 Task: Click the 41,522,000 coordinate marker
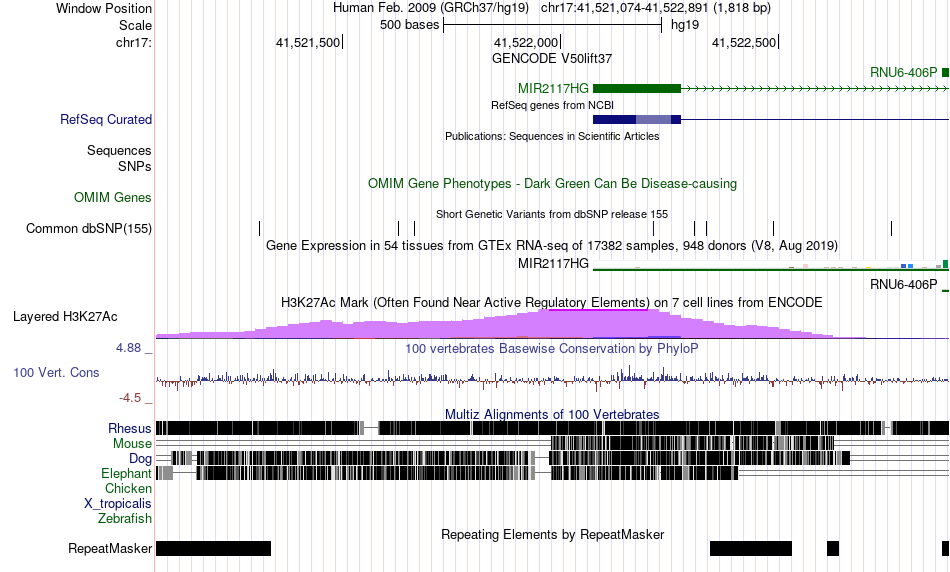coord(526,42)
